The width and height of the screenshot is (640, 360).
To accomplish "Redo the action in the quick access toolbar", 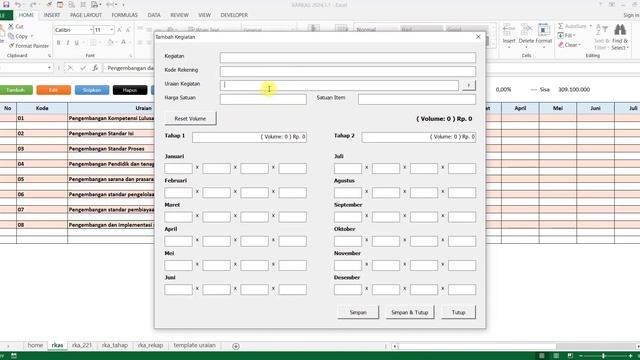I will point(33,4).
